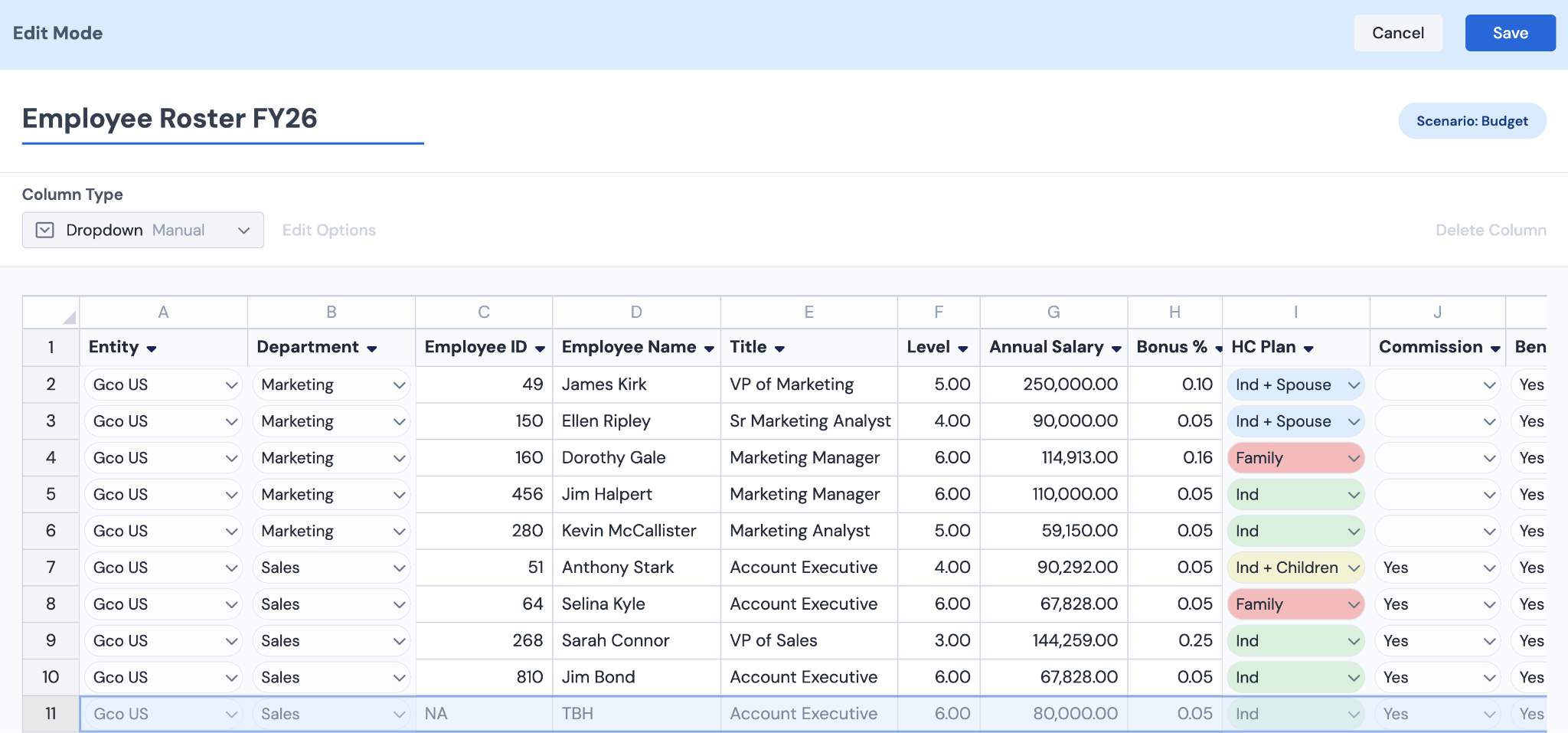Image resolution: width=1568 pixels, height=733 pixels.
Task: Click the Department column filter arrow
Action: 372,349
